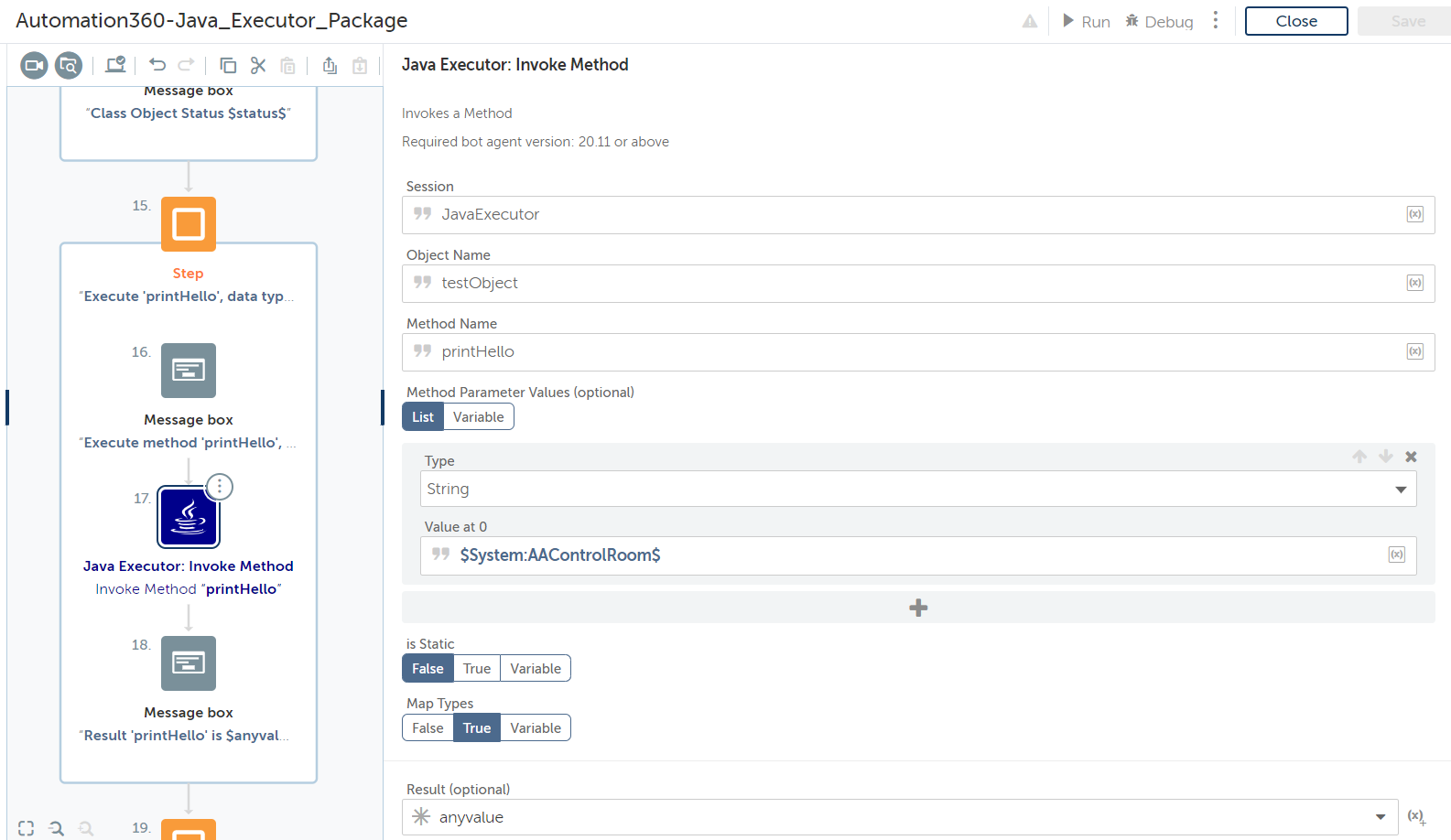The width and height of the screenshot is (1451, 840).
Task: Open the Type String dropdown
Action: (917, 489)
